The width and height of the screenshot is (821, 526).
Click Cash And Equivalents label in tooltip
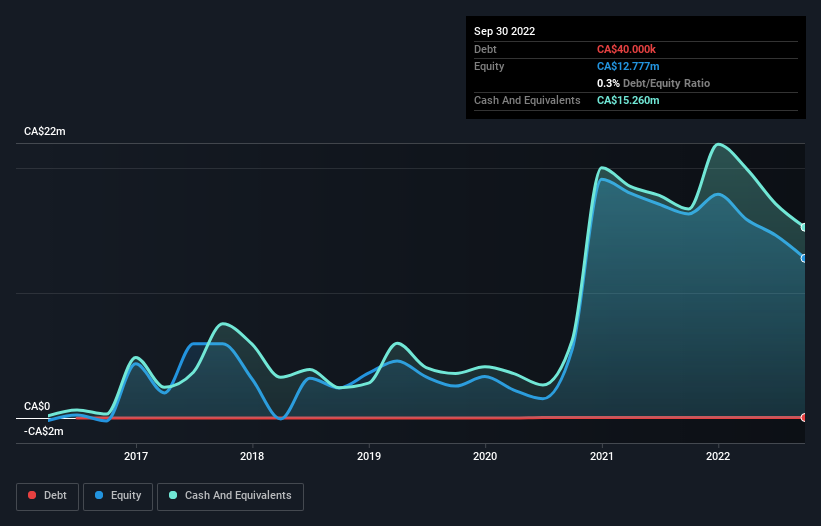[527, 100]
